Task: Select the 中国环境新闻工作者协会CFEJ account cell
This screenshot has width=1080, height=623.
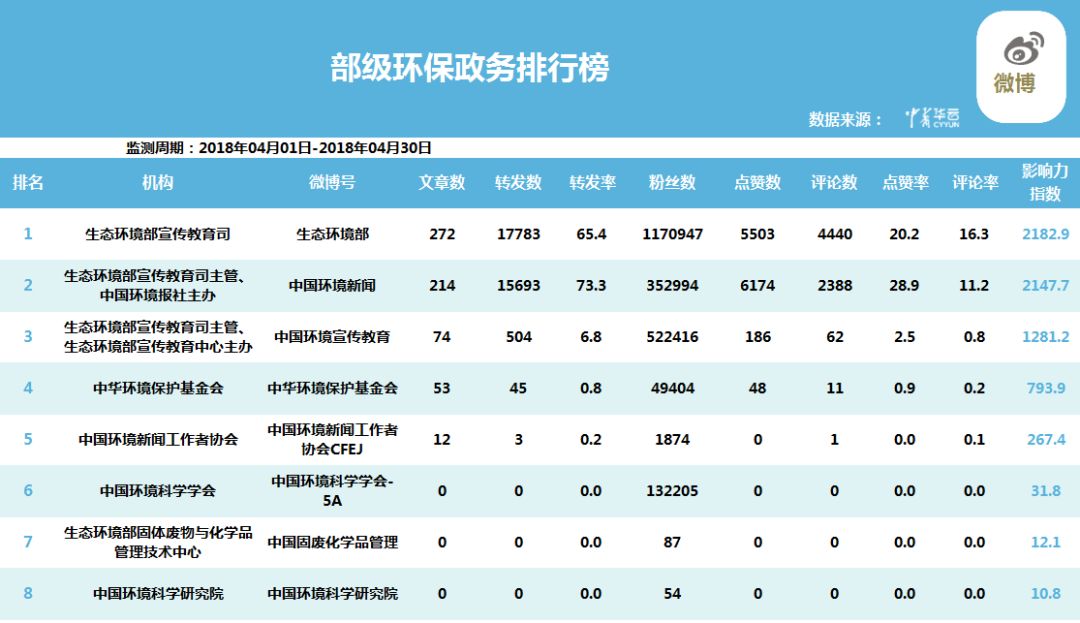Action: click(x=332, y=439)
